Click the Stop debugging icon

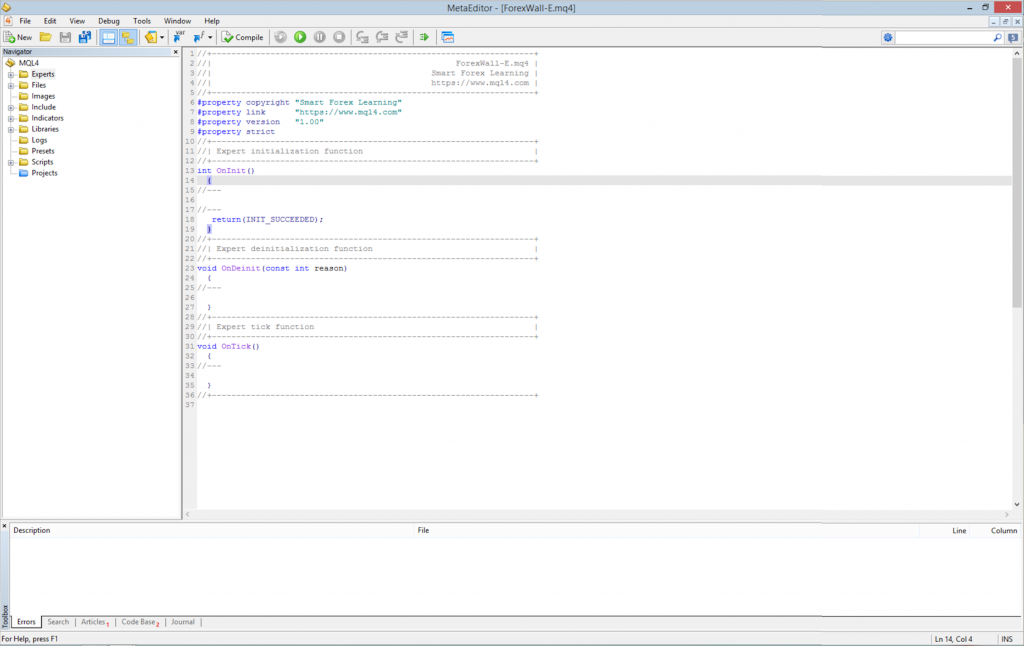coord(339,37)
